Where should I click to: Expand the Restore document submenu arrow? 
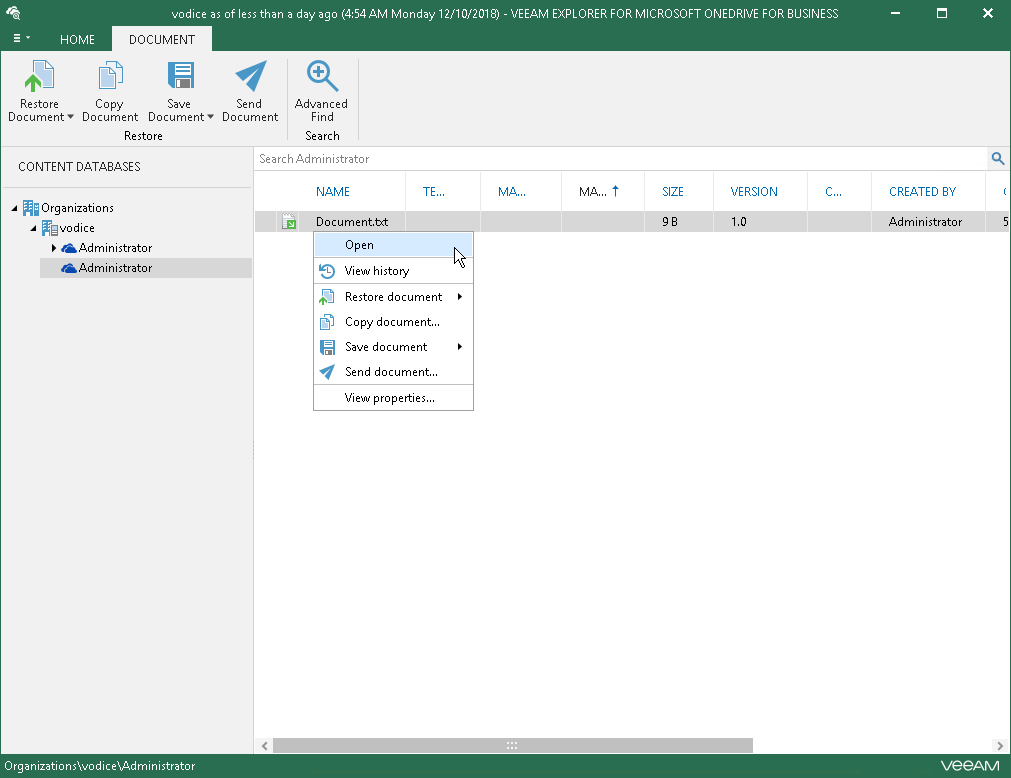click(x=460, y=297)
